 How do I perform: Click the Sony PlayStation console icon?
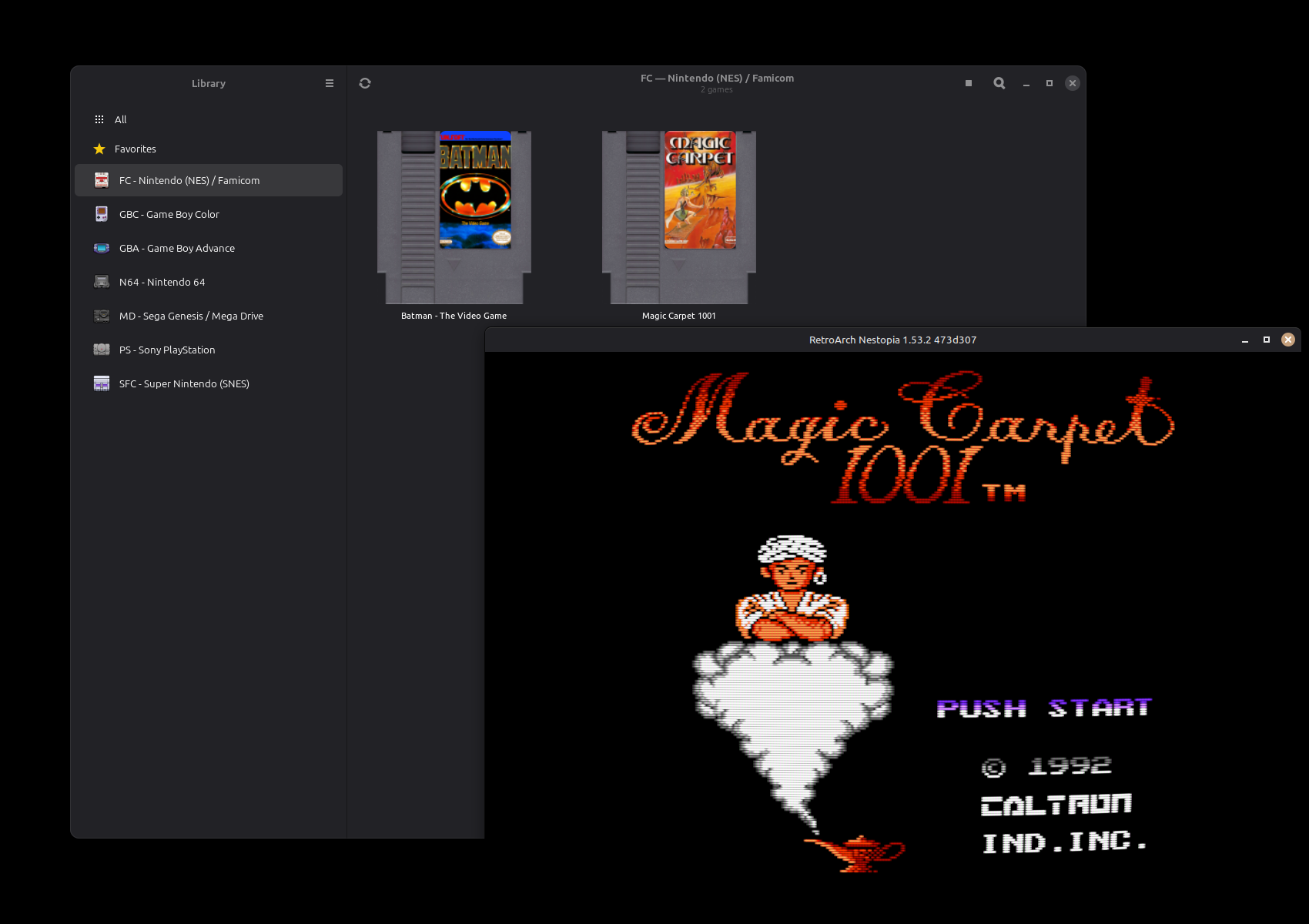tap(102, 350)
